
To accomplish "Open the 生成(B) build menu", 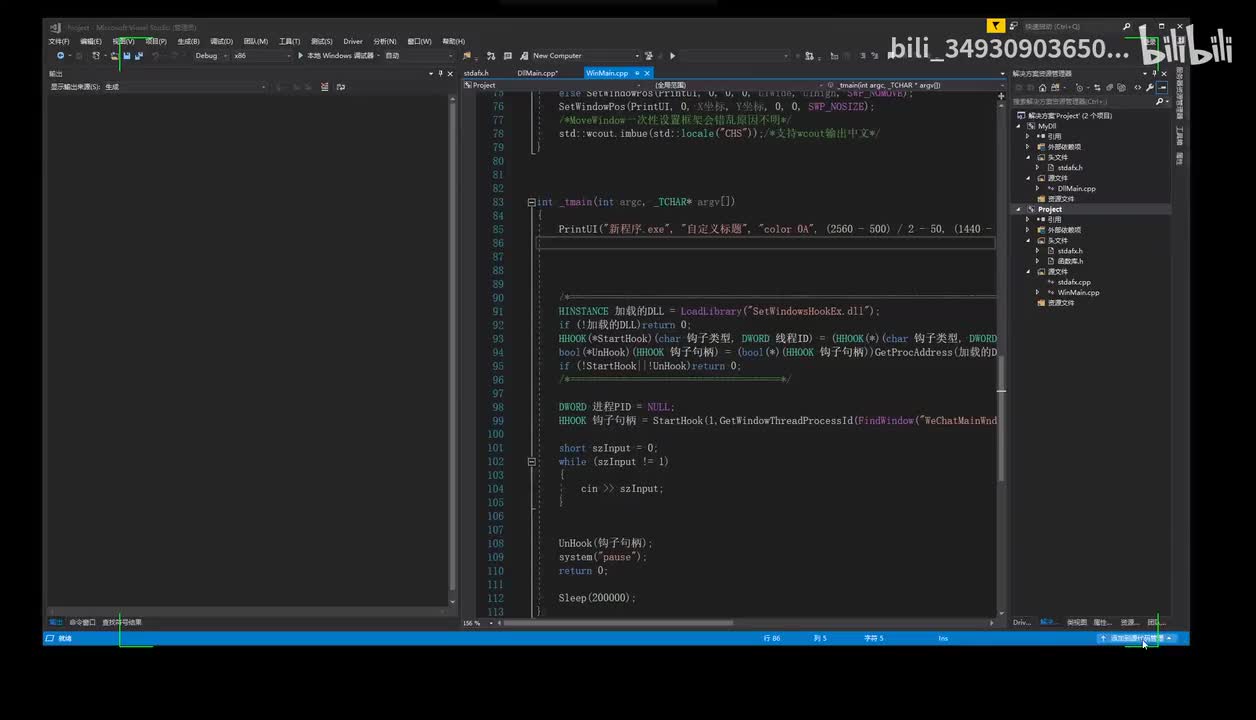I will click(188, 41).
